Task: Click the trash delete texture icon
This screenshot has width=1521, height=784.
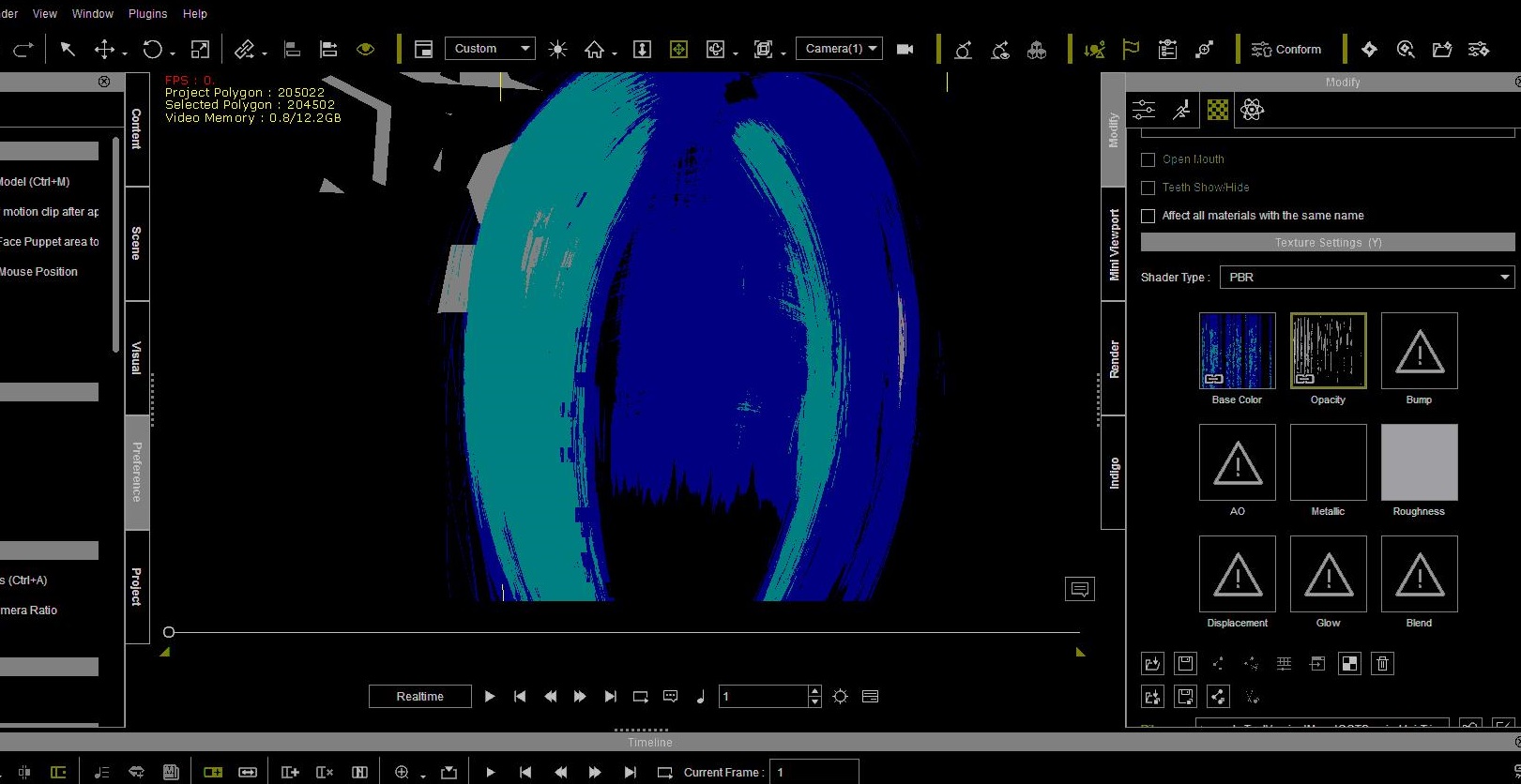Action: point(1382,664)
